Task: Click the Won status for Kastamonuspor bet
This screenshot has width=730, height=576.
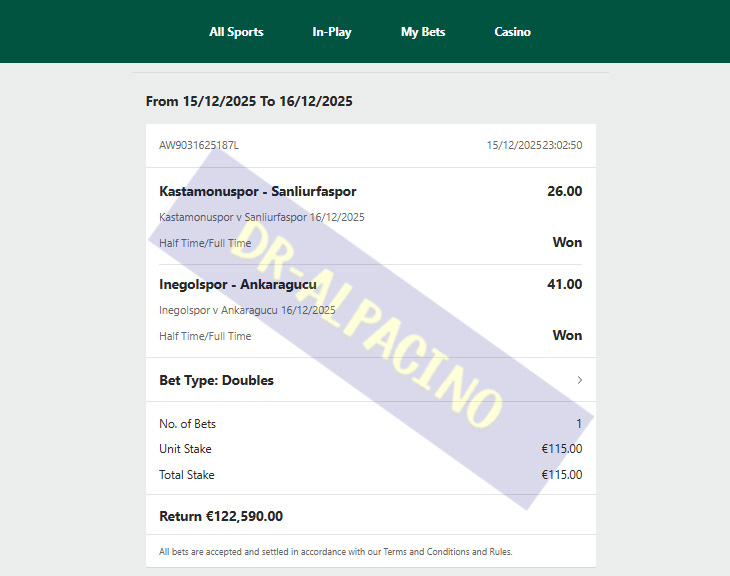Action: coord(567,243)
